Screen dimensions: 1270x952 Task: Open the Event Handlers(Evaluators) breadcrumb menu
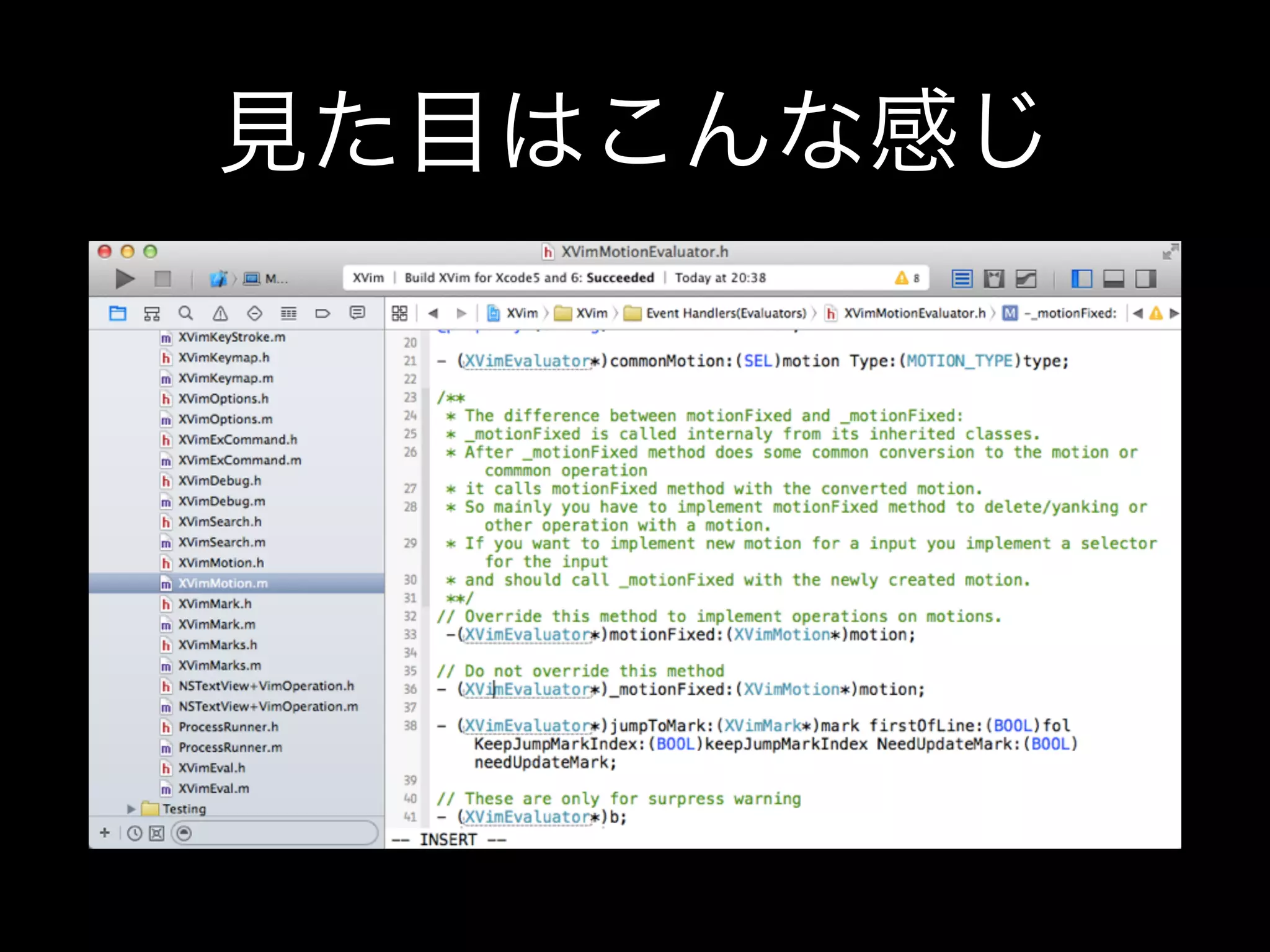click(x=726, y=314)
